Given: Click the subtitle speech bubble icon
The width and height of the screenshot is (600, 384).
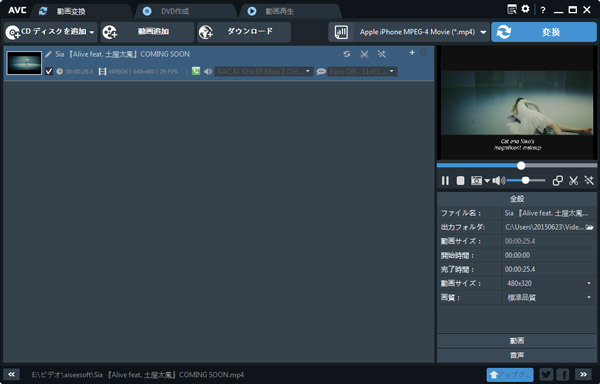Looking at the screenshot, I should click(x=321, y=72).
